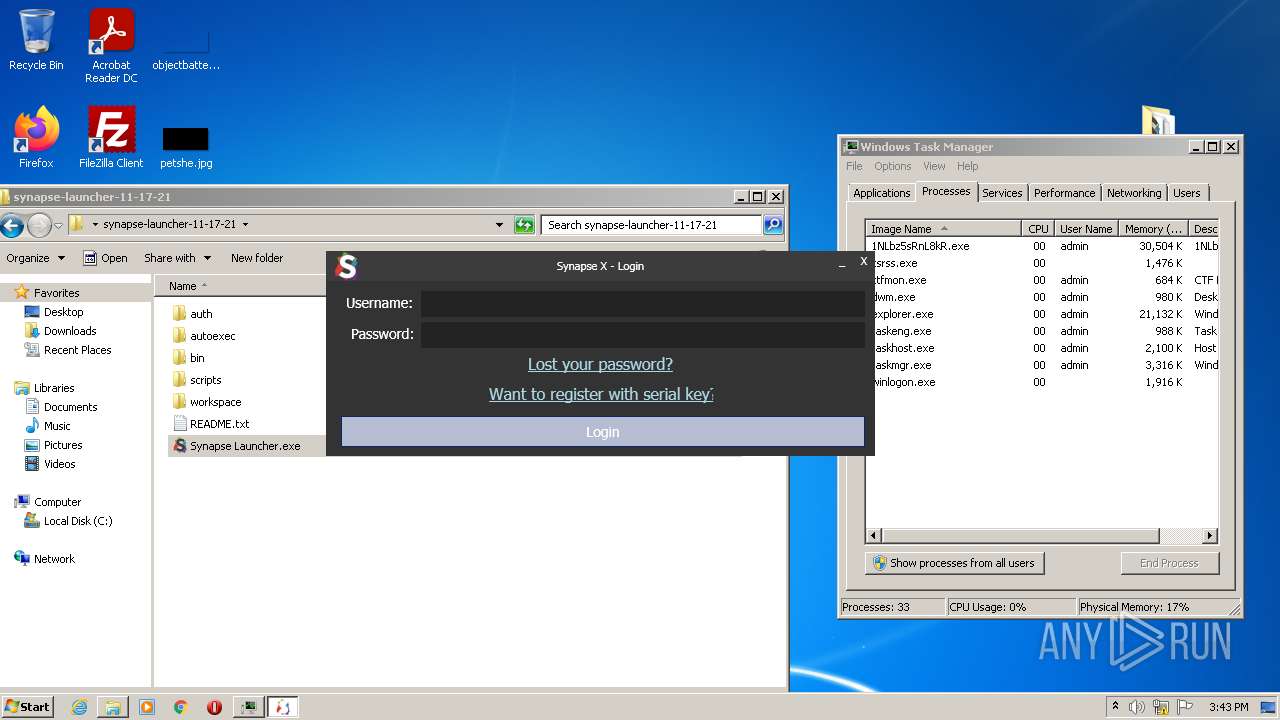Open Task Manager Help menu
1280x720 pixels.
(x=967, y=166)
